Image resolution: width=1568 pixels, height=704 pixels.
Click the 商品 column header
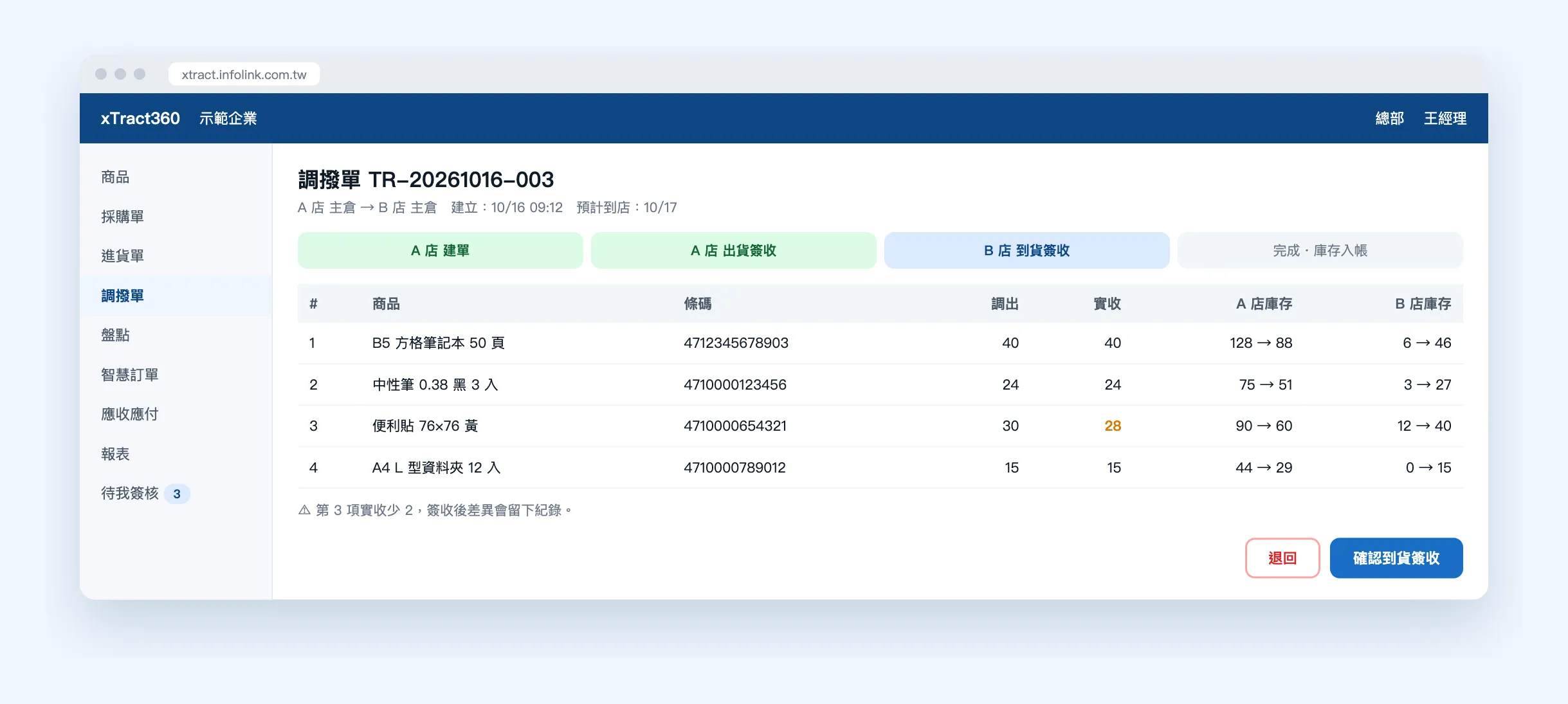click(386, 303)
